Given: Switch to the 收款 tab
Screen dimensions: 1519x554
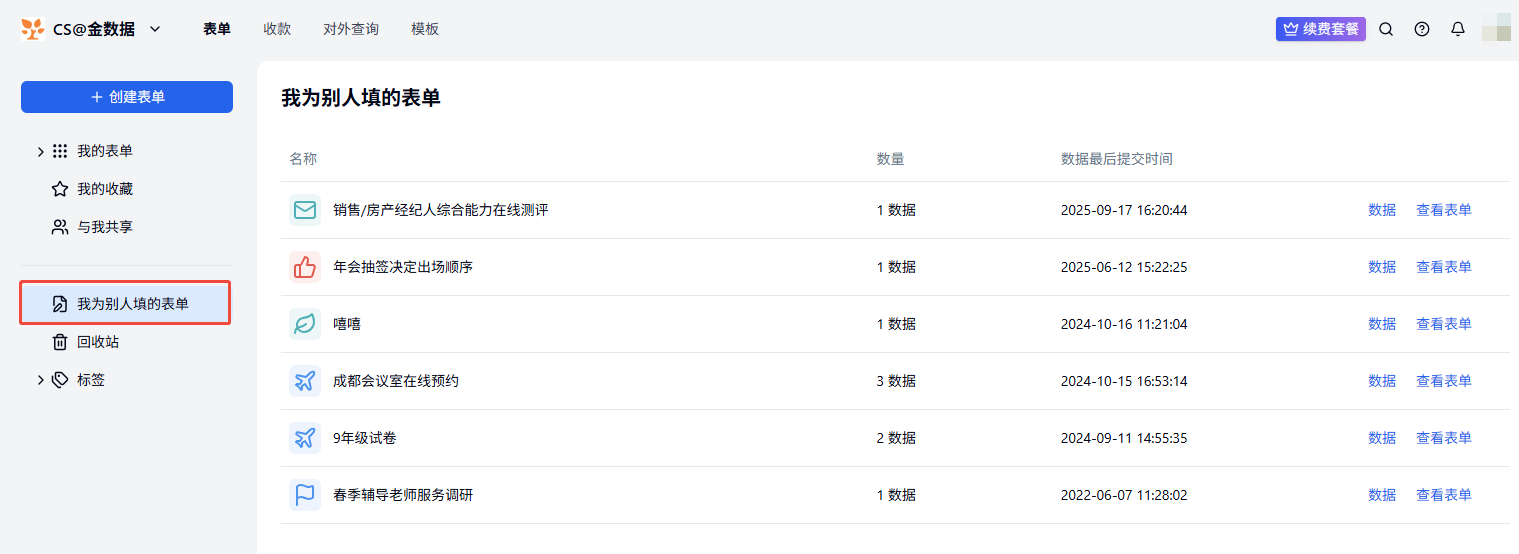Looking at the screenshot, I should (277, 29).
